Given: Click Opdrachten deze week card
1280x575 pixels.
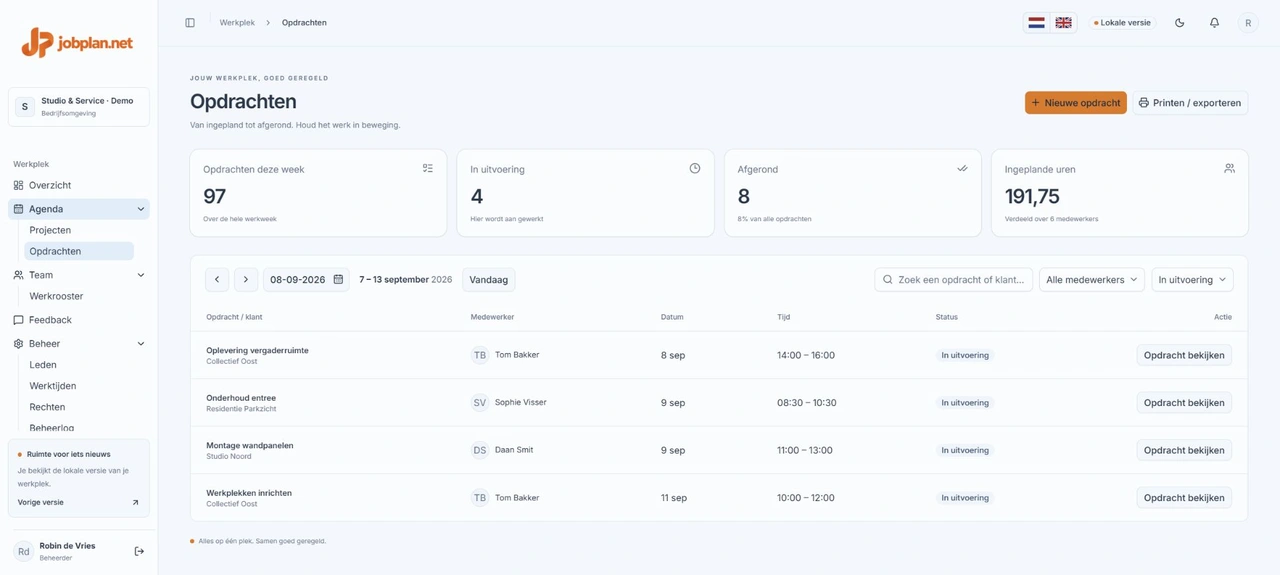Looking at the screenshot, I should pyautogui.click(x=318, y=193).
